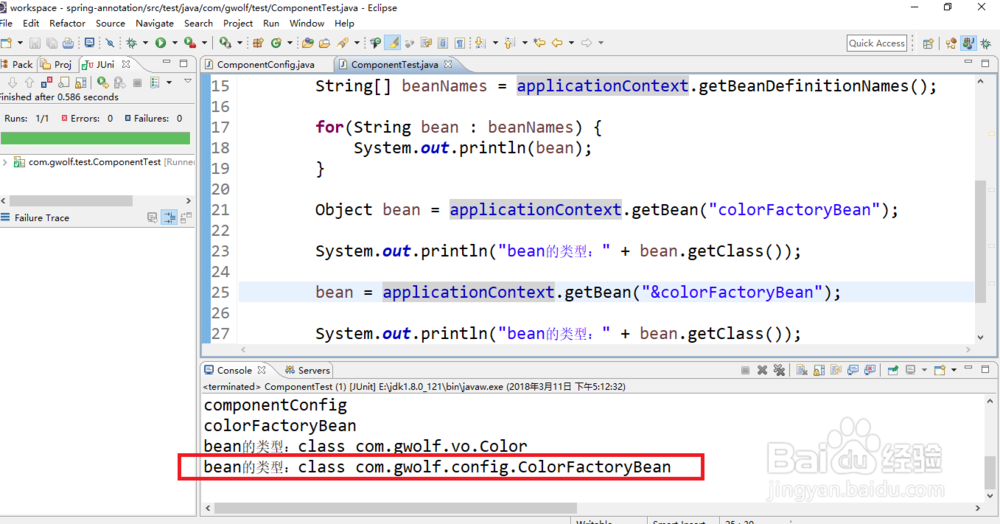This screenshot has height=524, width=1000.
Task: Open Navigate Back history dropdown arrow
Action: tap(571, 43)
